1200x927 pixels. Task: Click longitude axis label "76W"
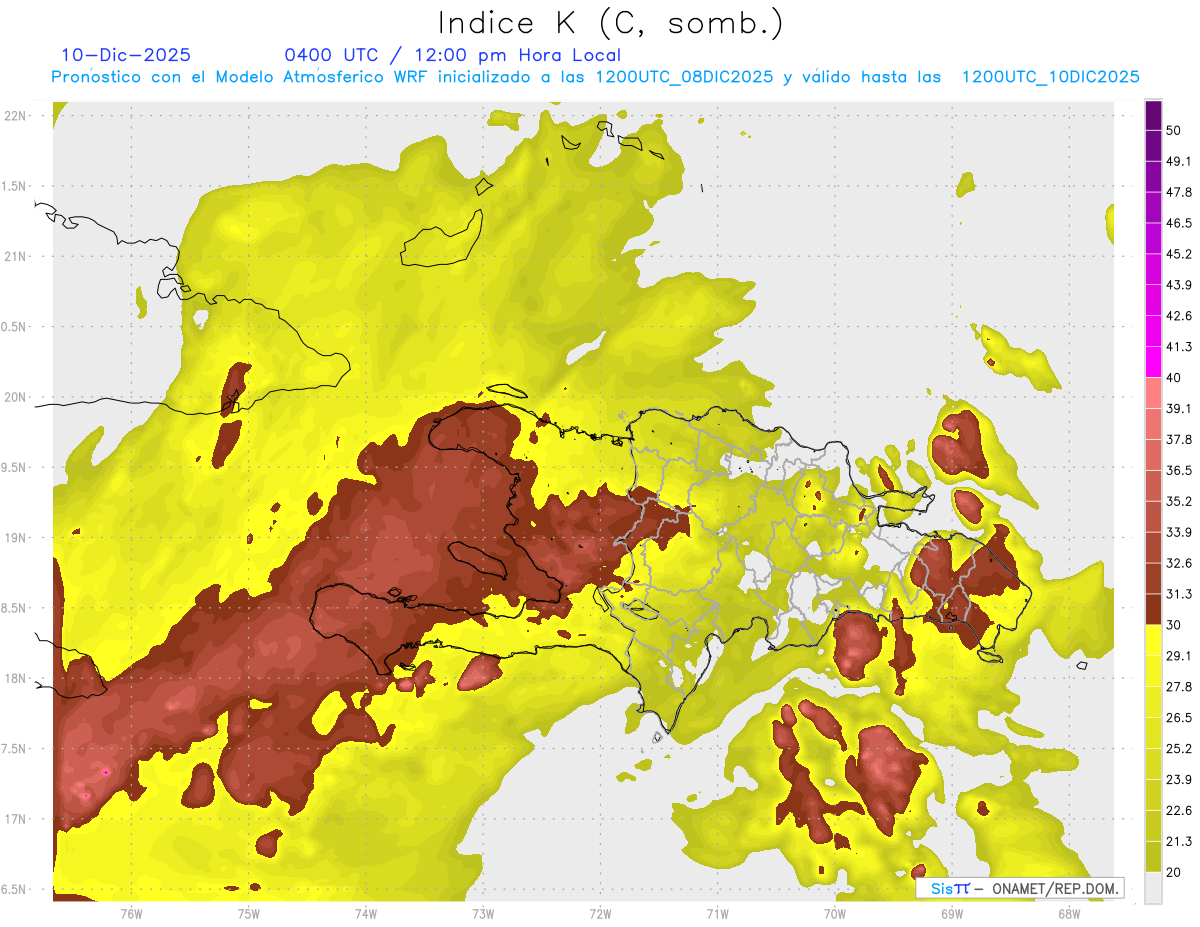(x=131, y=915)
